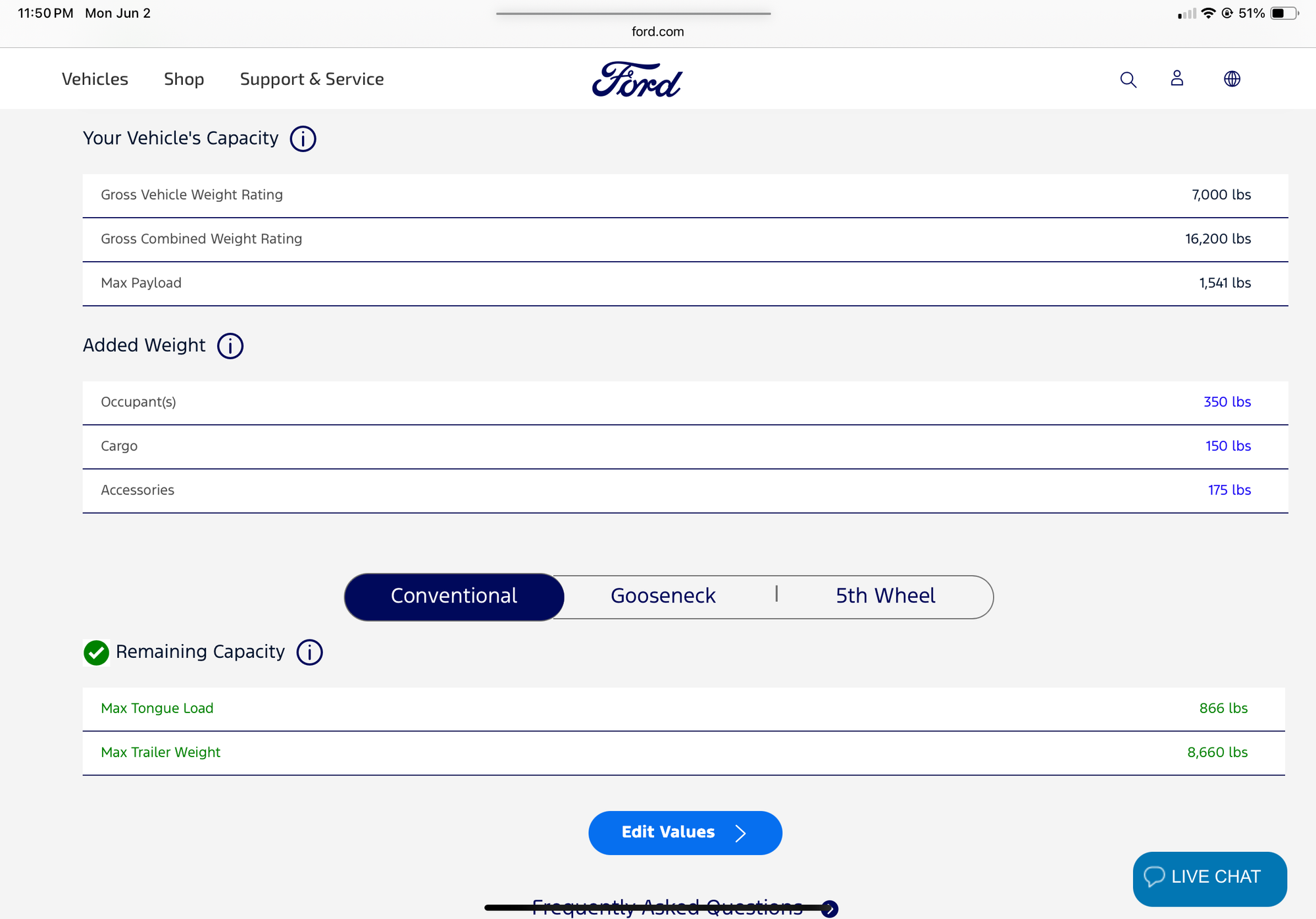Screen dimensions: 1316x919
Task: Select the Conventional towing option
Action: click(x=454, y=596)
